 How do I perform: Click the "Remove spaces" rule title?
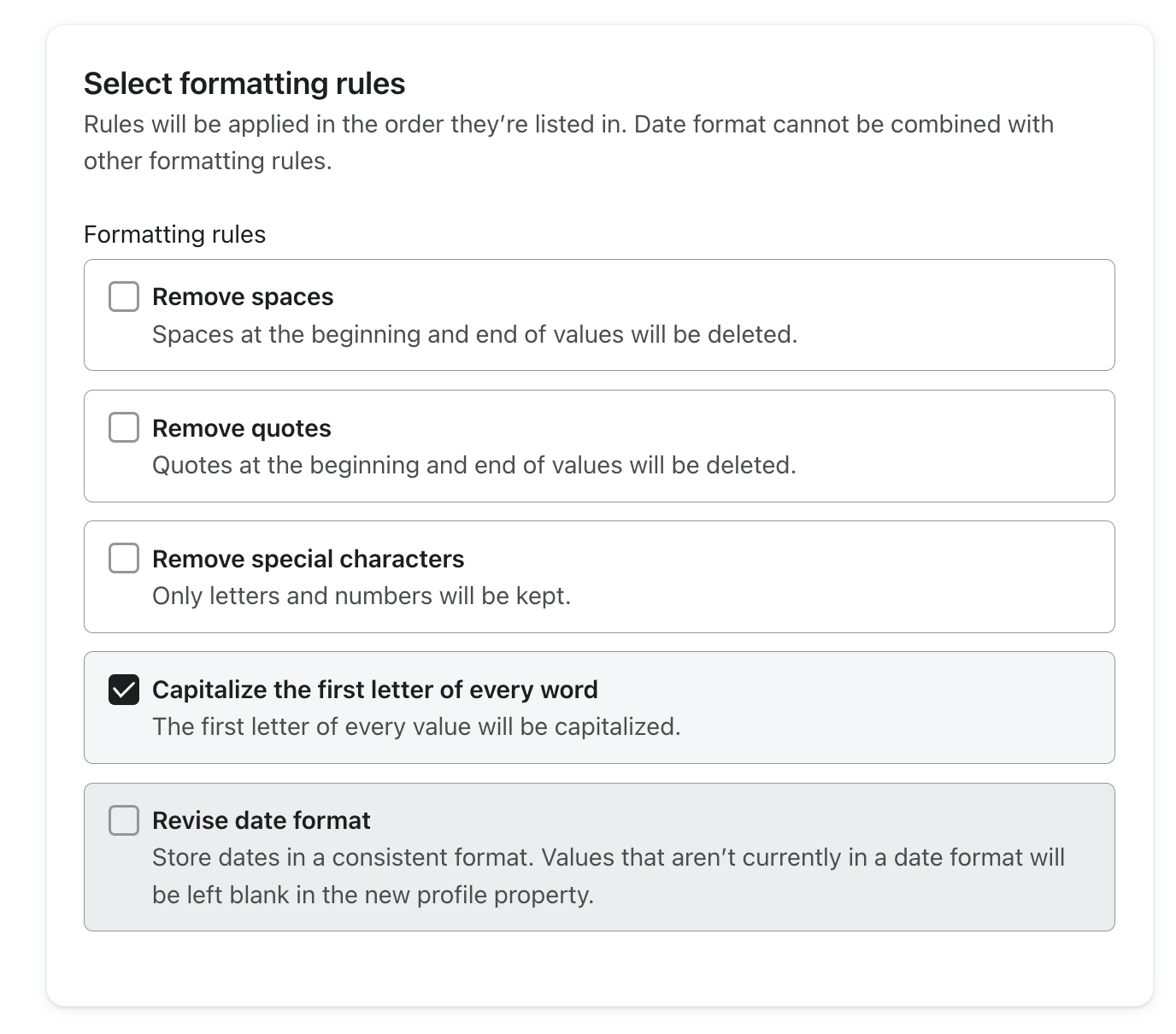click(243, 297)
